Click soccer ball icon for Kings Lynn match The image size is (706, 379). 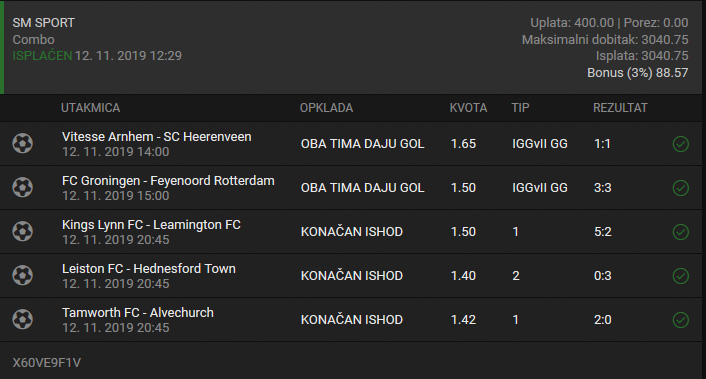coord(23,231)
